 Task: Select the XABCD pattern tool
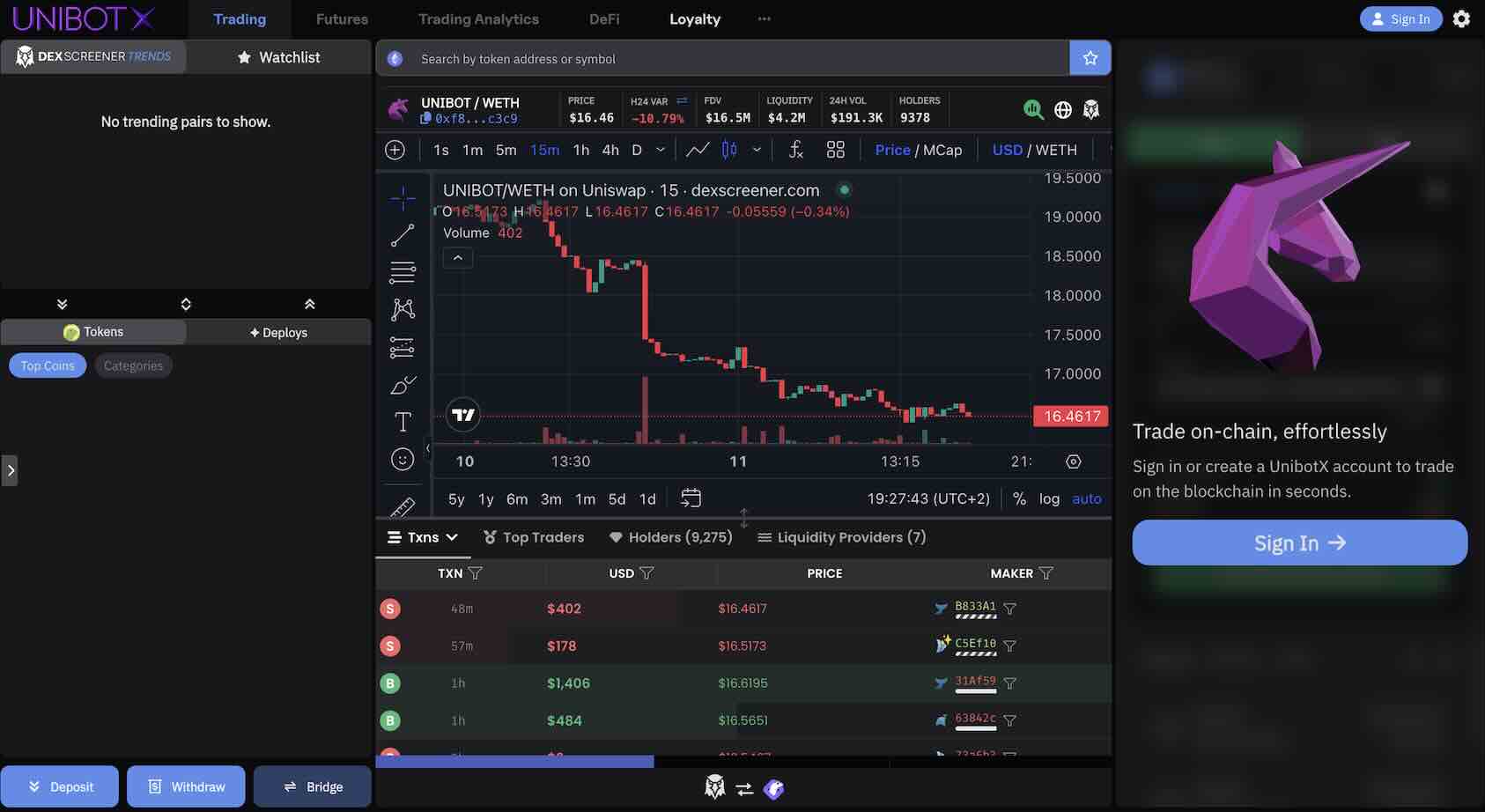pyautogui.click(x=402, y=308)
